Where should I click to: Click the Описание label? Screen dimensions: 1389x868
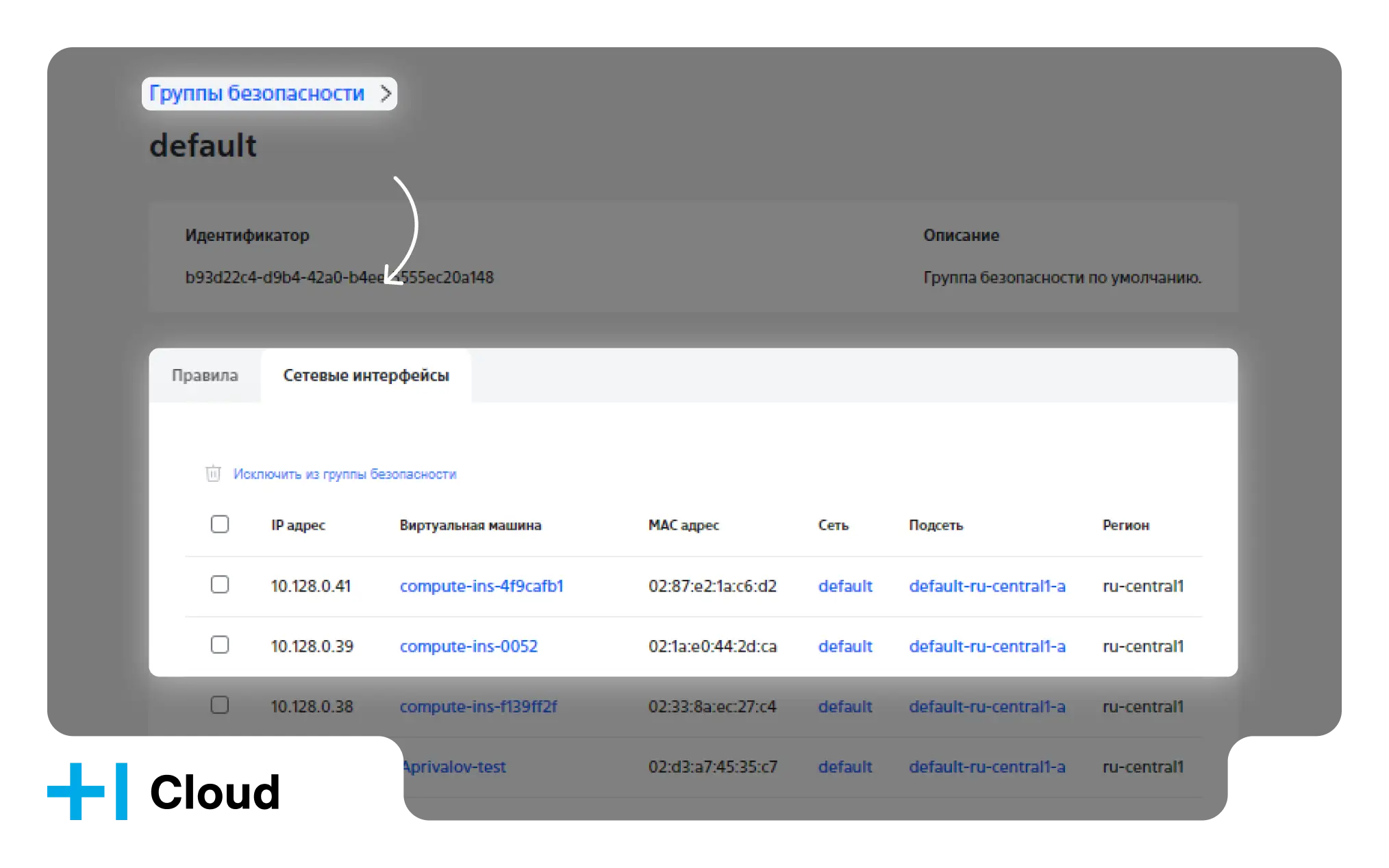(x=961, y=235)
